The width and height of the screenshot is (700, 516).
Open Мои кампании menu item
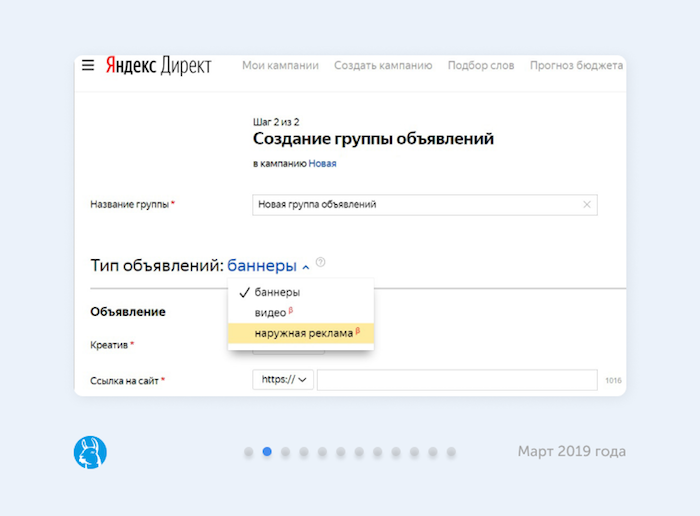pos(280,66)
